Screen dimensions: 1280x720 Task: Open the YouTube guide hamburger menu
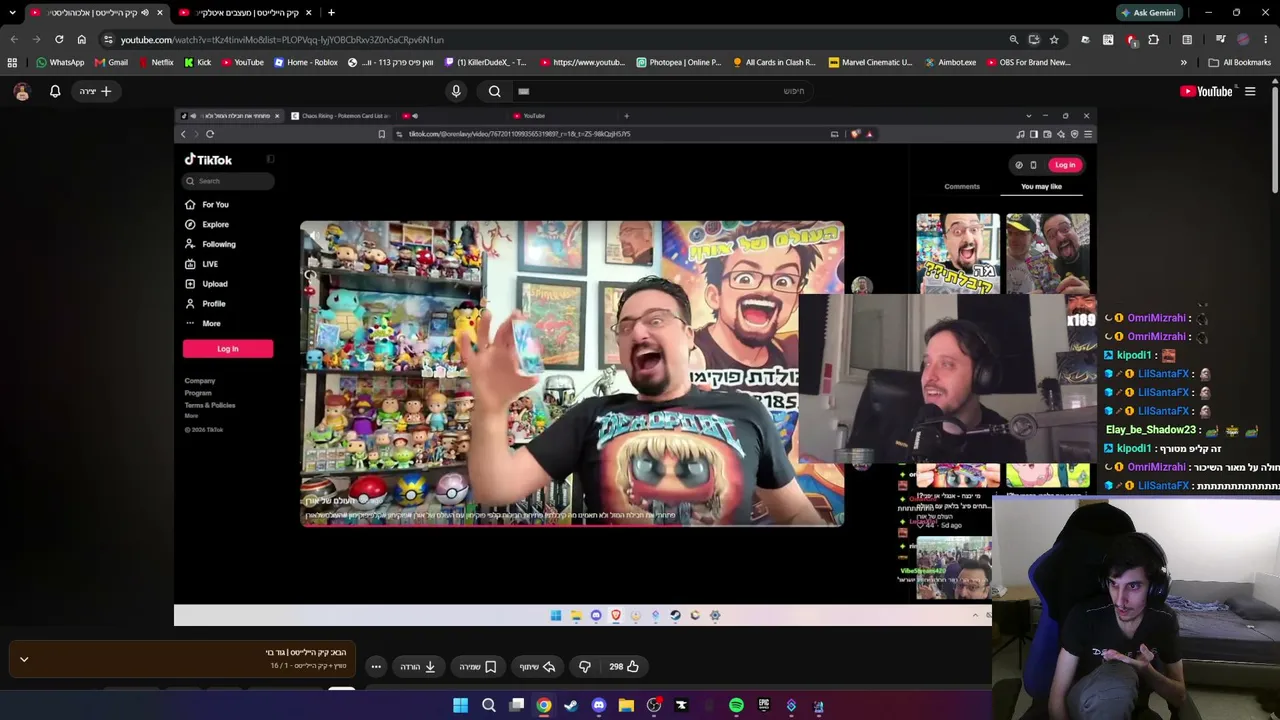(1250, 91)
